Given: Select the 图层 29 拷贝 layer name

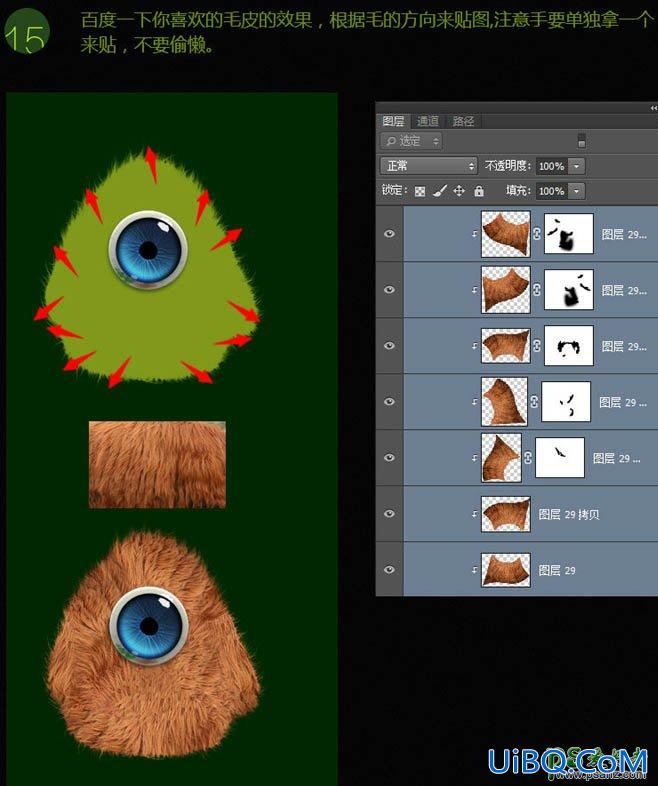Looking at the screenshot, I should [568, 514].
